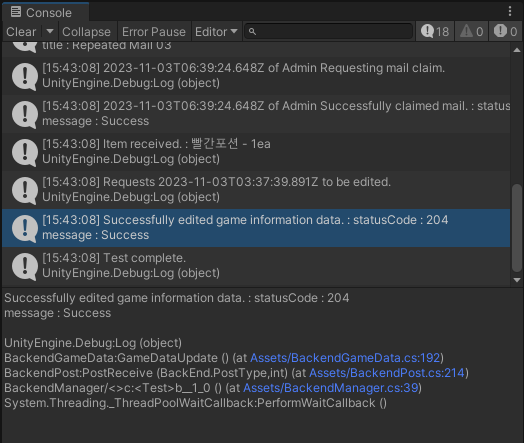Toggle info log messages filter showing 18

tap(435, 32)
